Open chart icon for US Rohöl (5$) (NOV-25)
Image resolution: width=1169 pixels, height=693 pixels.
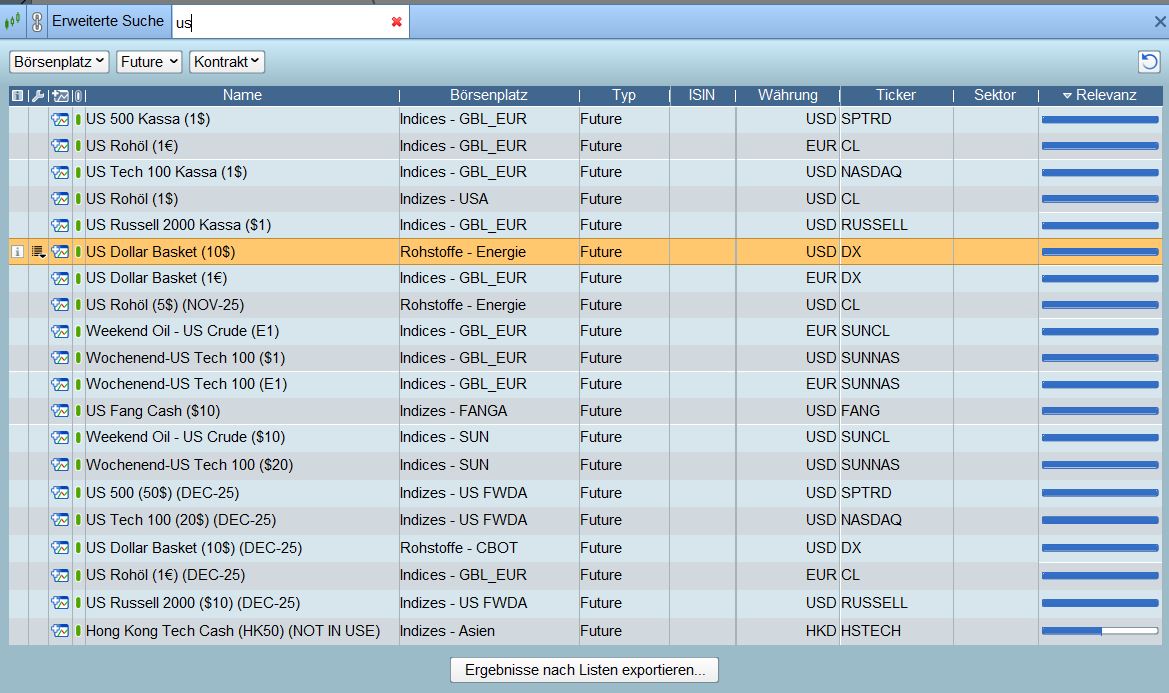click(x=60, y=305)
